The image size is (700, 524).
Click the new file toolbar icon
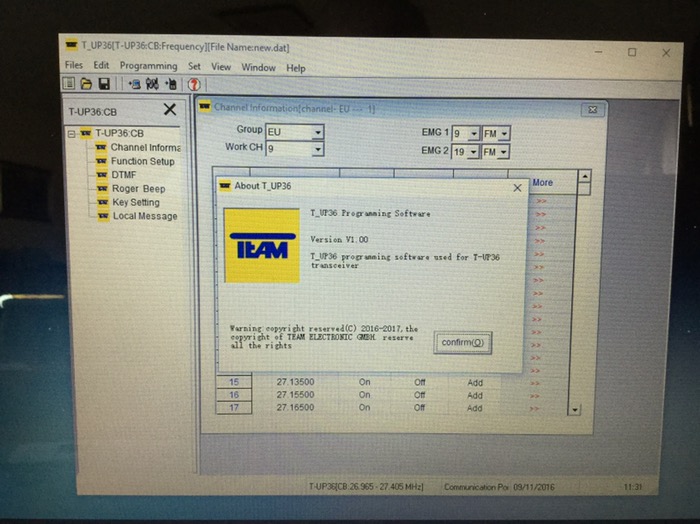pyautogui.click(x=69, y=83)
